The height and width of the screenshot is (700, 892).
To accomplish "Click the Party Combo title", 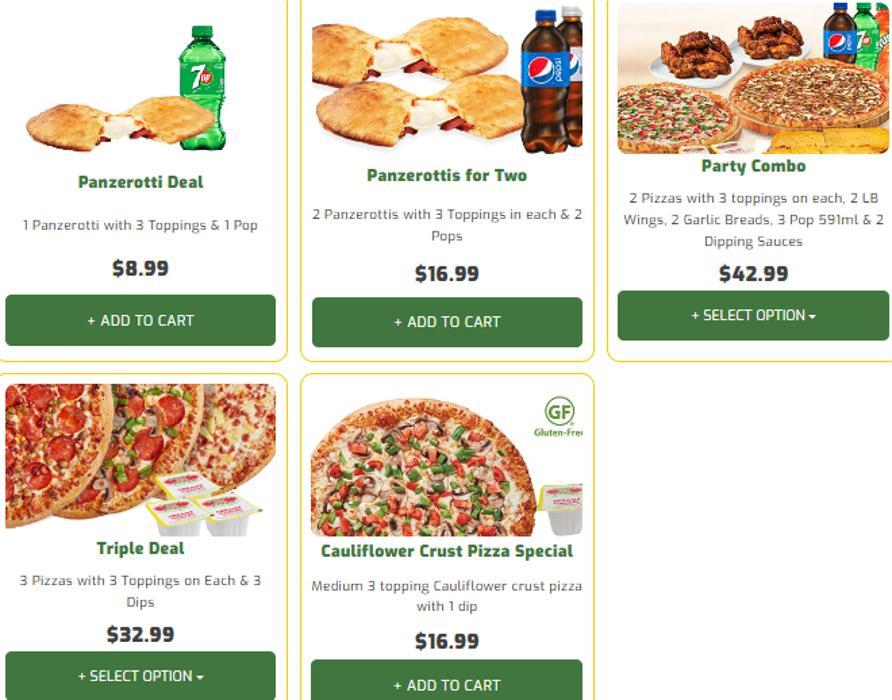I will [x=753, y=166].
